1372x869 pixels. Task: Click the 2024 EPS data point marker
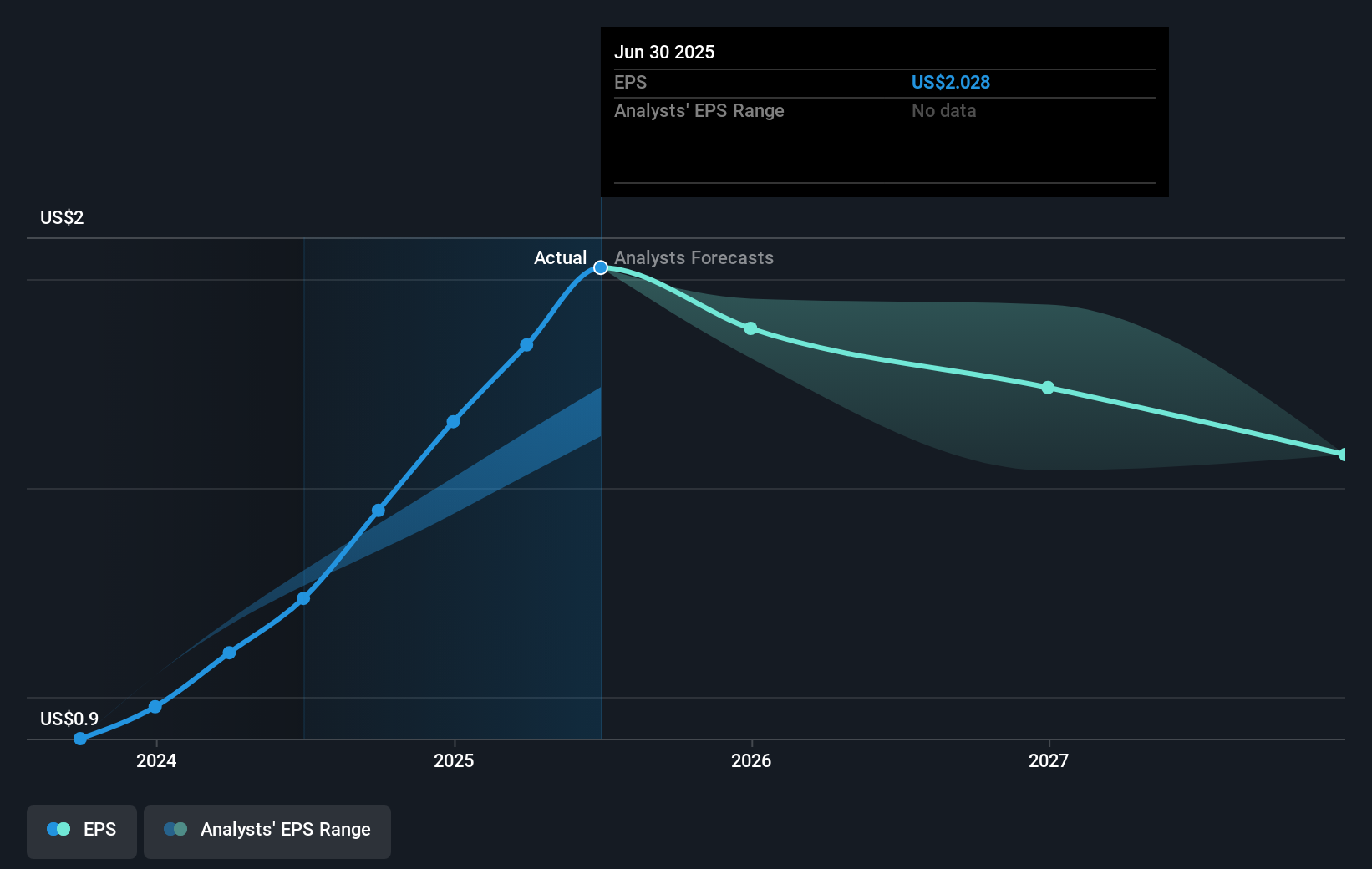tap(155, 707)
